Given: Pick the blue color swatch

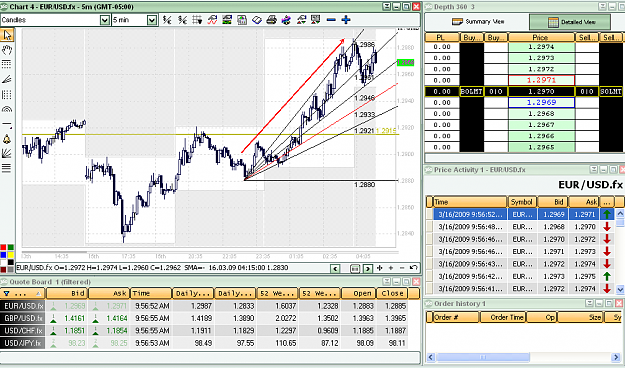Looking at the screenshot, I should pyautogui.click(x=3, y=255).
